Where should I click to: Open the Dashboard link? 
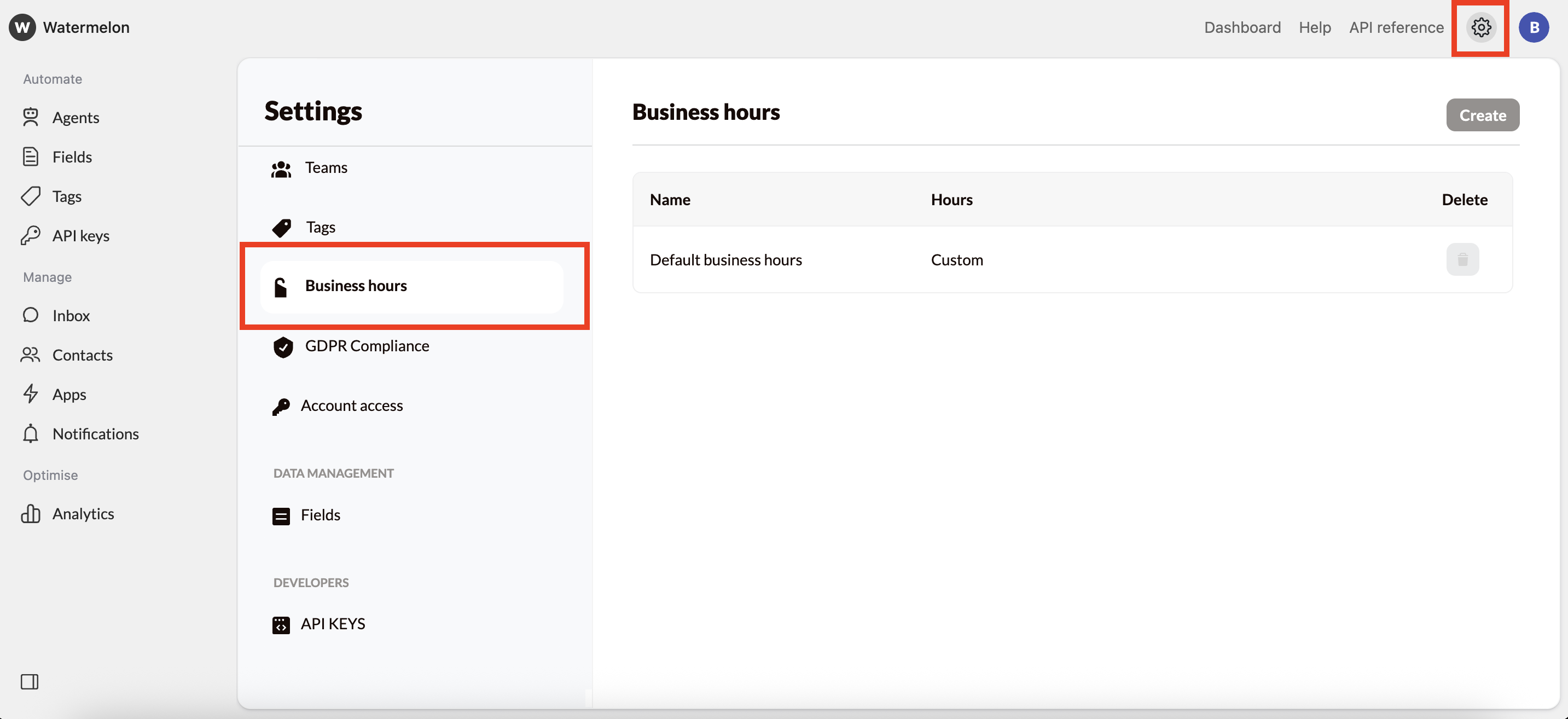coord(1242,27)
